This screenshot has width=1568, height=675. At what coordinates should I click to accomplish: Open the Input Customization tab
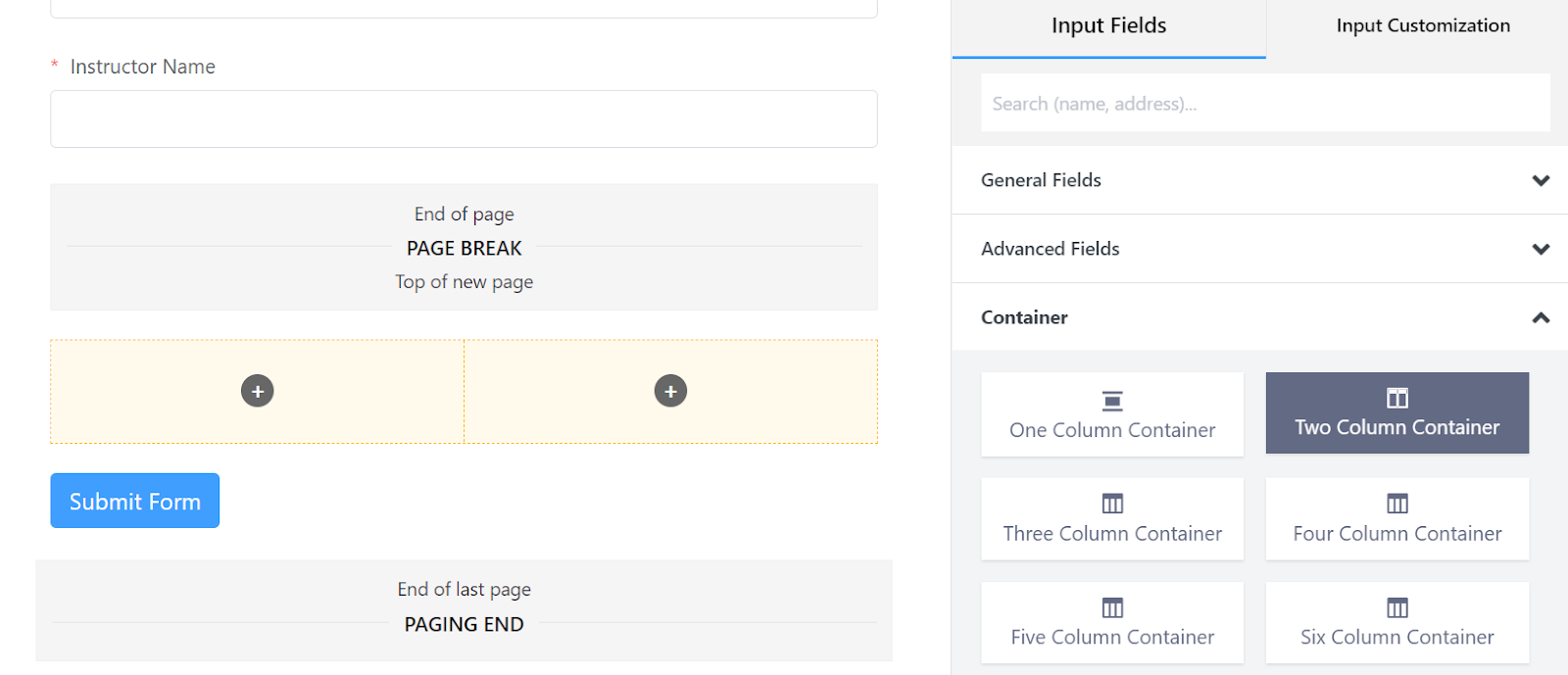coord(1422,26)
